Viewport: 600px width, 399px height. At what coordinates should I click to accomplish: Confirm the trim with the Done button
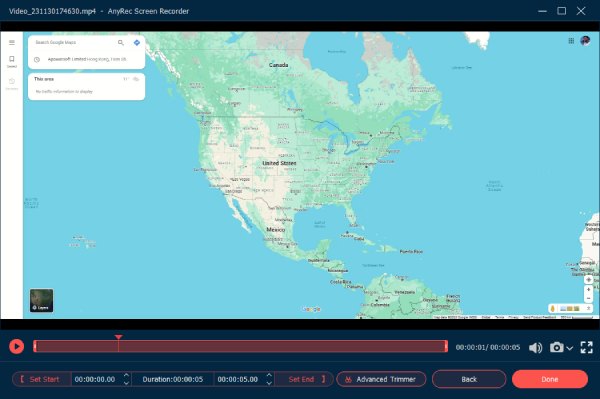click(x=550, y=379)
